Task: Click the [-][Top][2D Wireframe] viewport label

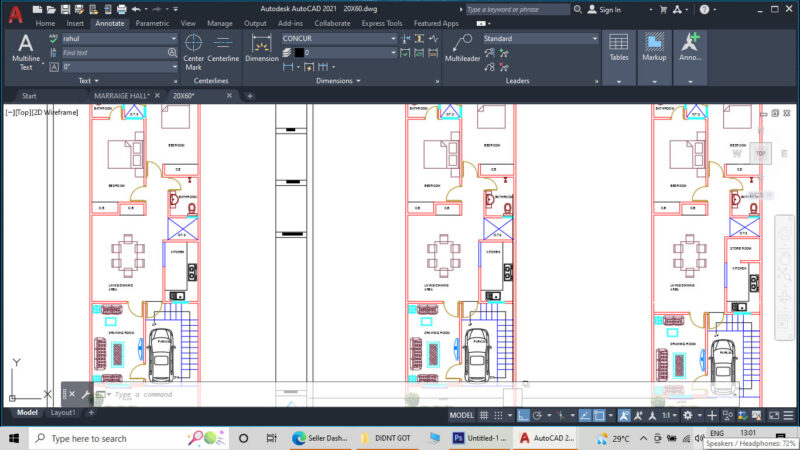Action: 42,112
